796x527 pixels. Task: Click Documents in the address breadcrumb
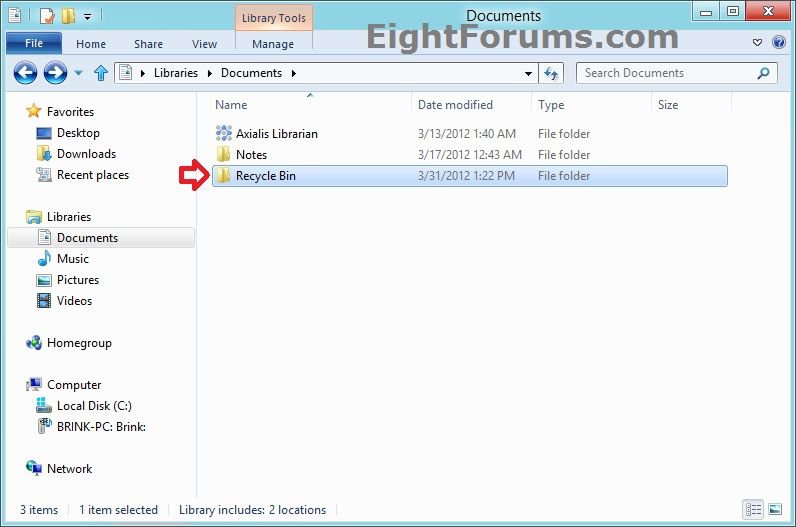pyautogui.click(x=251, y=73)
